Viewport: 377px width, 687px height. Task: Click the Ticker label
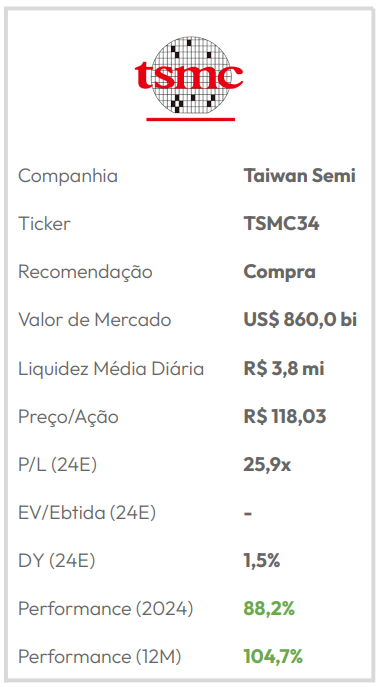44,224
